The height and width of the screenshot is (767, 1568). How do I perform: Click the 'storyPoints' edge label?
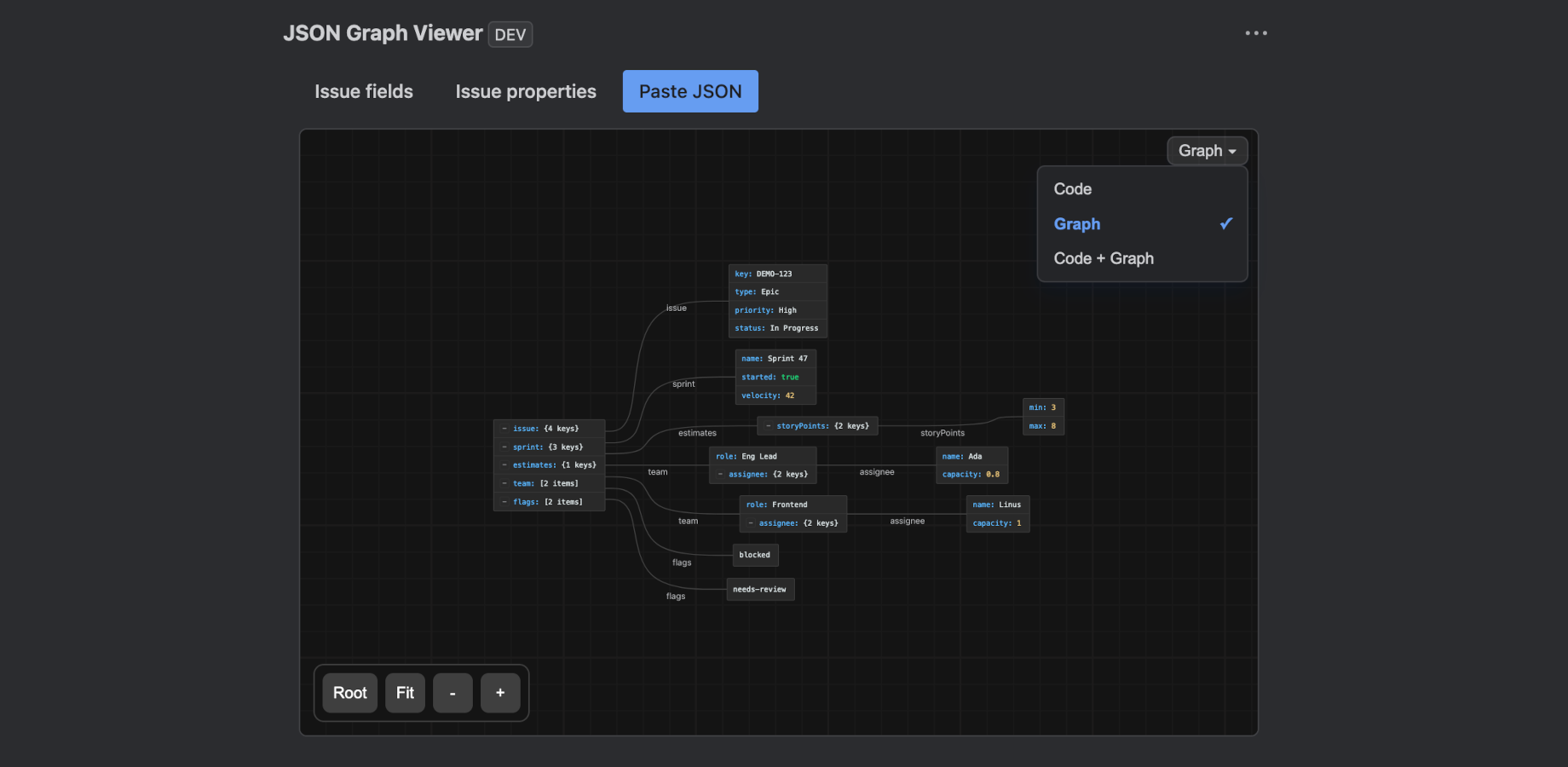(943, 433)
